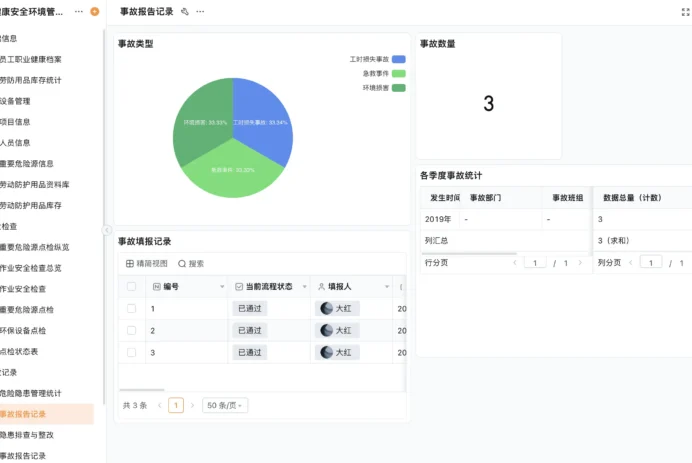Open 项目信息 in the sidebar
The width and height of the screenshot is (692, 463).
tap(15, 122)
